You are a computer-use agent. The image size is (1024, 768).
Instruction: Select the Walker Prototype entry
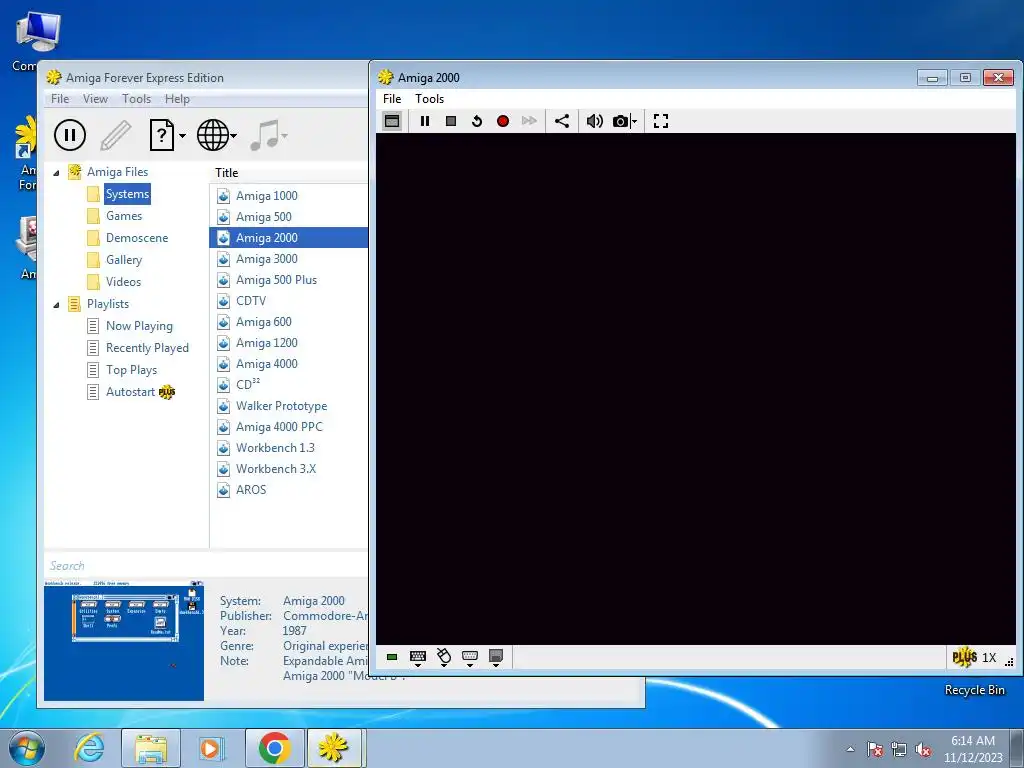click(289, 406)
